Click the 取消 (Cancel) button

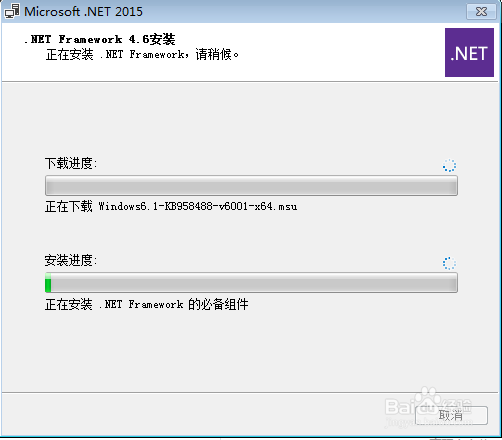click(x=451, y=415)
